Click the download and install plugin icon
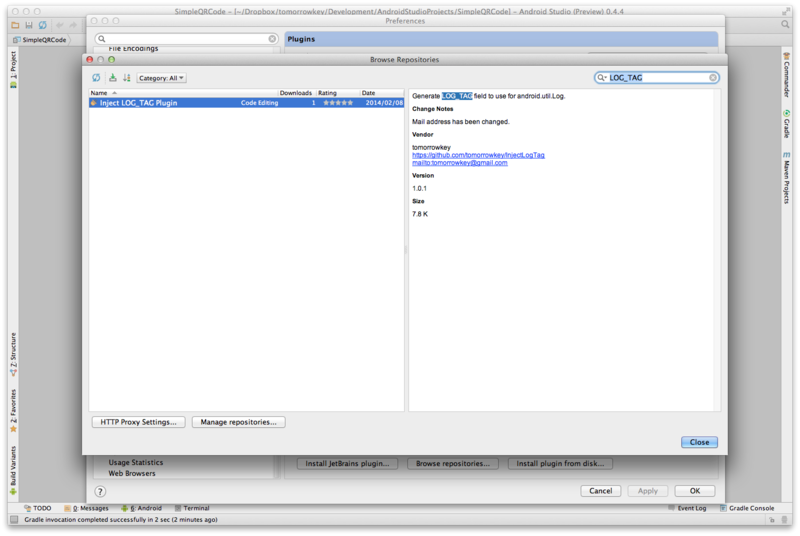800x536 pixels. [x=112, y=78]
